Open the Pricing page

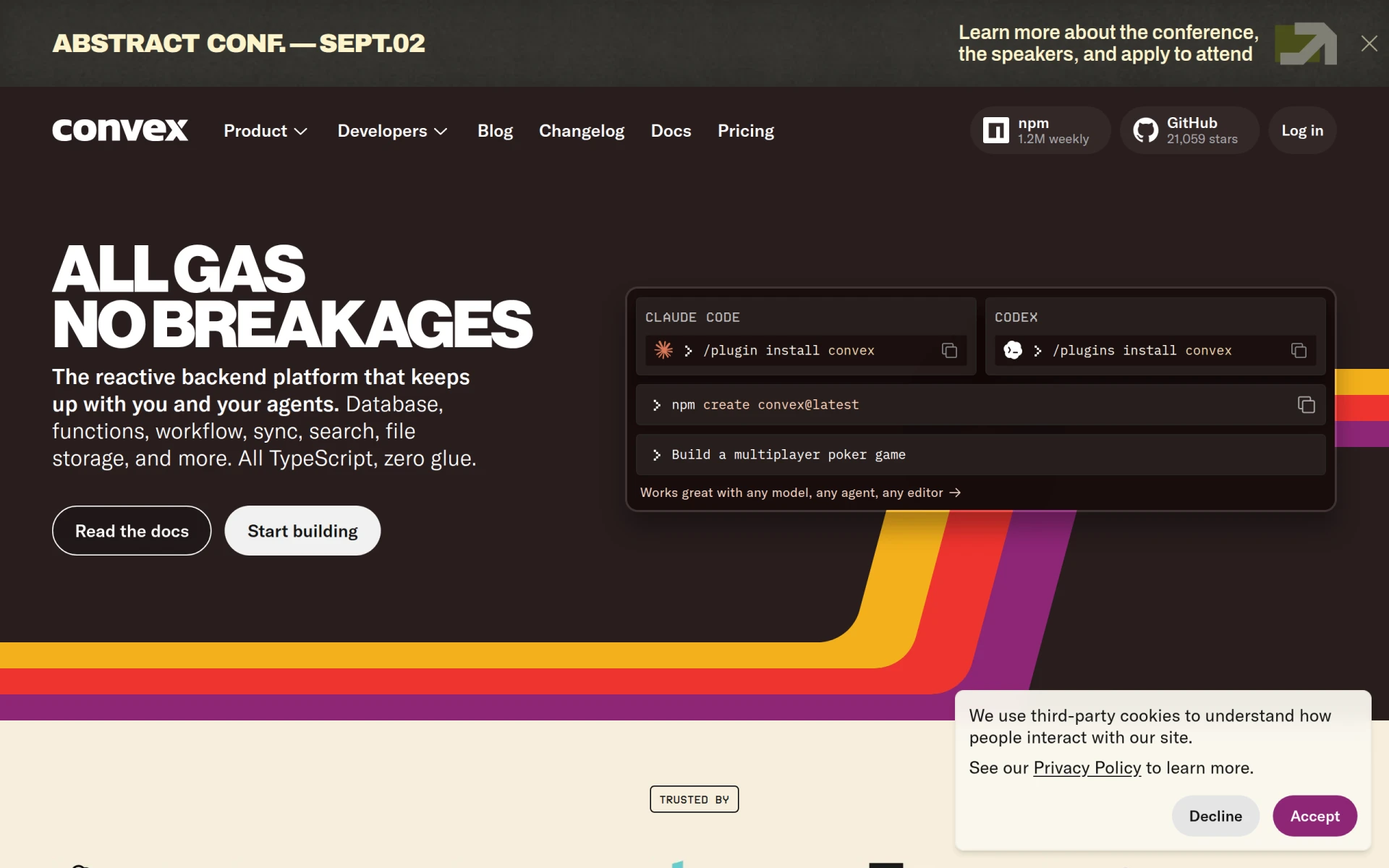coord(746,131)
